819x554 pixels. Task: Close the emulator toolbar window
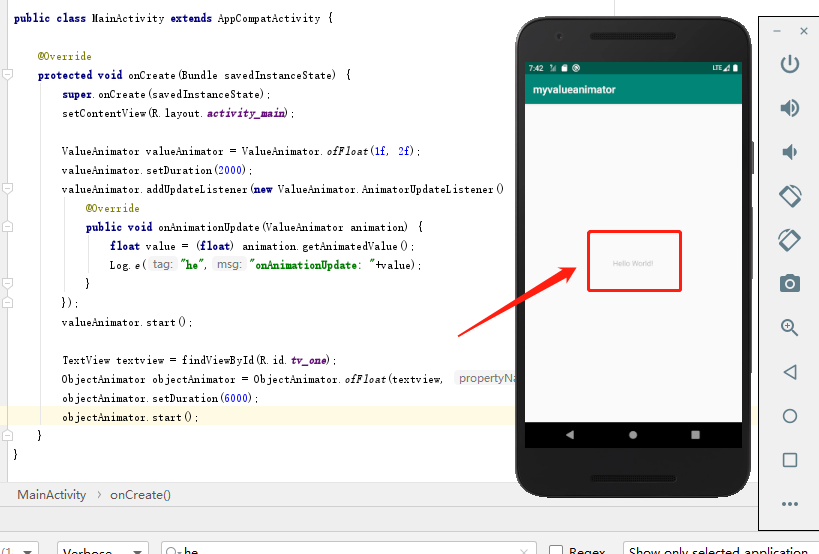click(x=803, y=31)
